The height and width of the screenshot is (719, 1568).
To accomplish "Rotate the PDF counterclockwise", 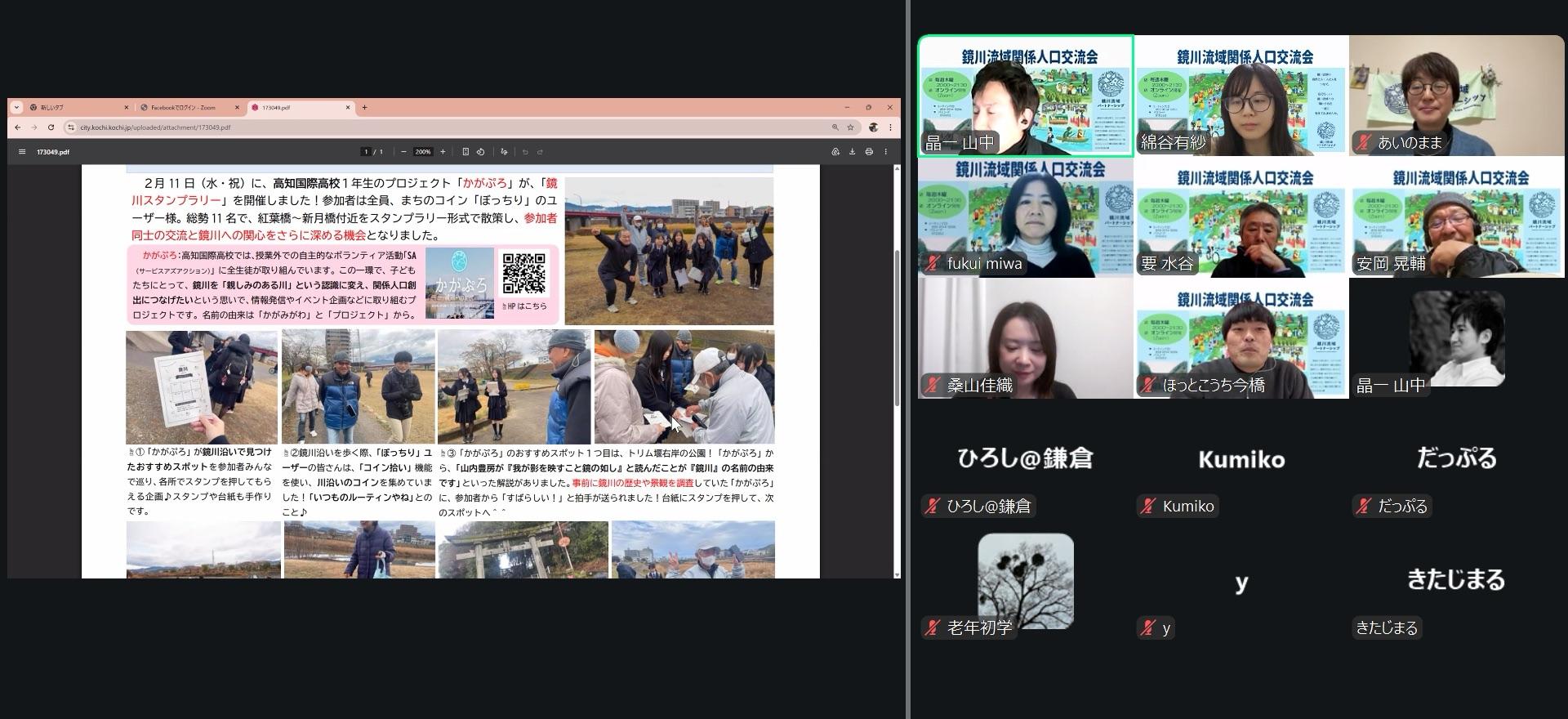I will point(480,152).
